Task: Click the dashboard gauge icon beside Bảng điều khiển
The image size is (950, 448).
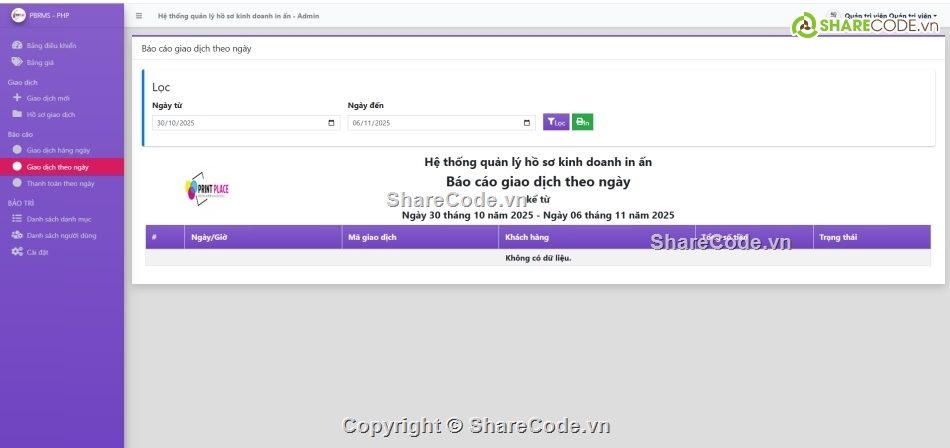Action: pyautogui.click(x=17, y=45)
